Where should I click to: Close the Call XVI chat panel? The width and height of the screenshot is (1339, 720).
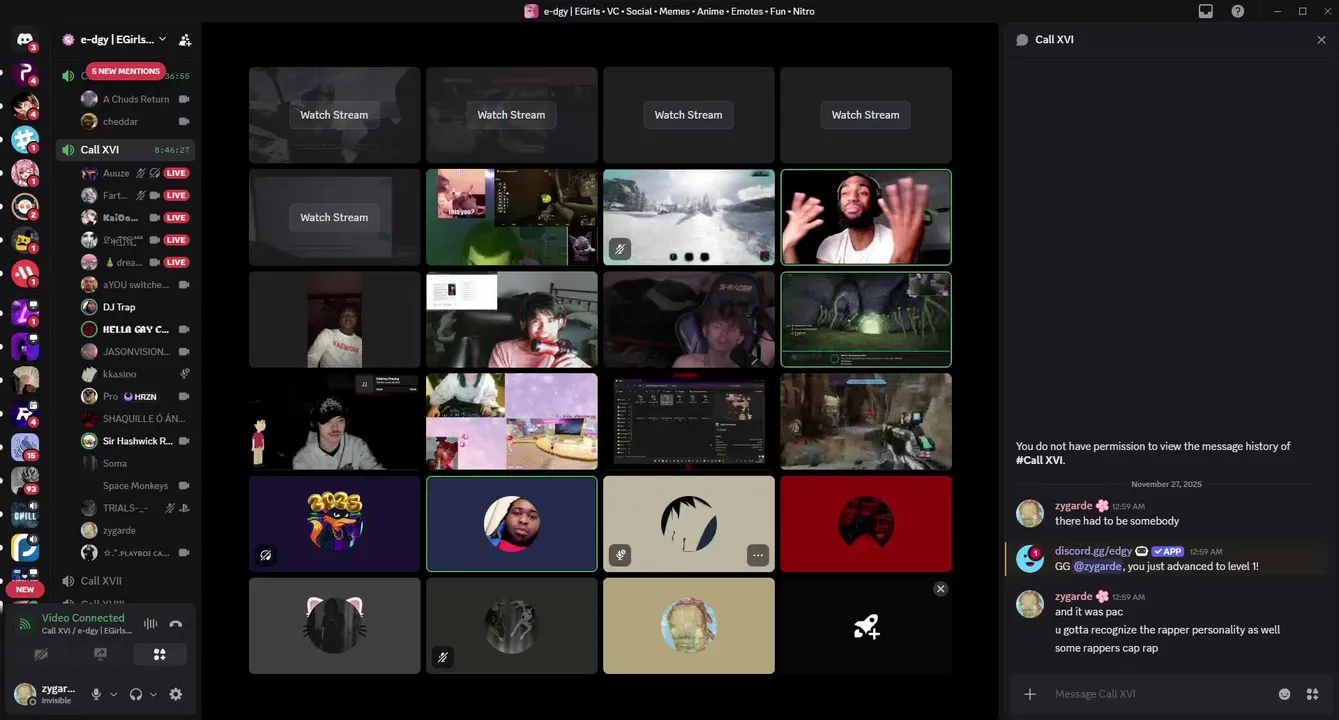(x=1321, y=40)
